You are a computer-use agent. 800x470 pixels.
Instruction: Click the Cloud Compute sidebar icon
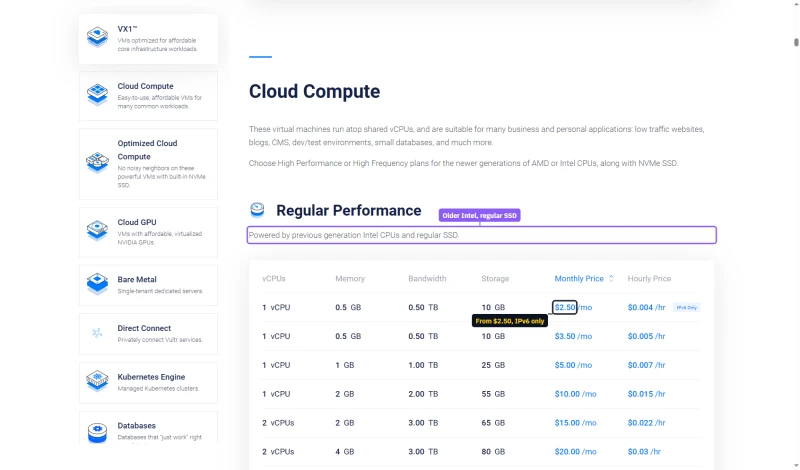pos(97,94)
